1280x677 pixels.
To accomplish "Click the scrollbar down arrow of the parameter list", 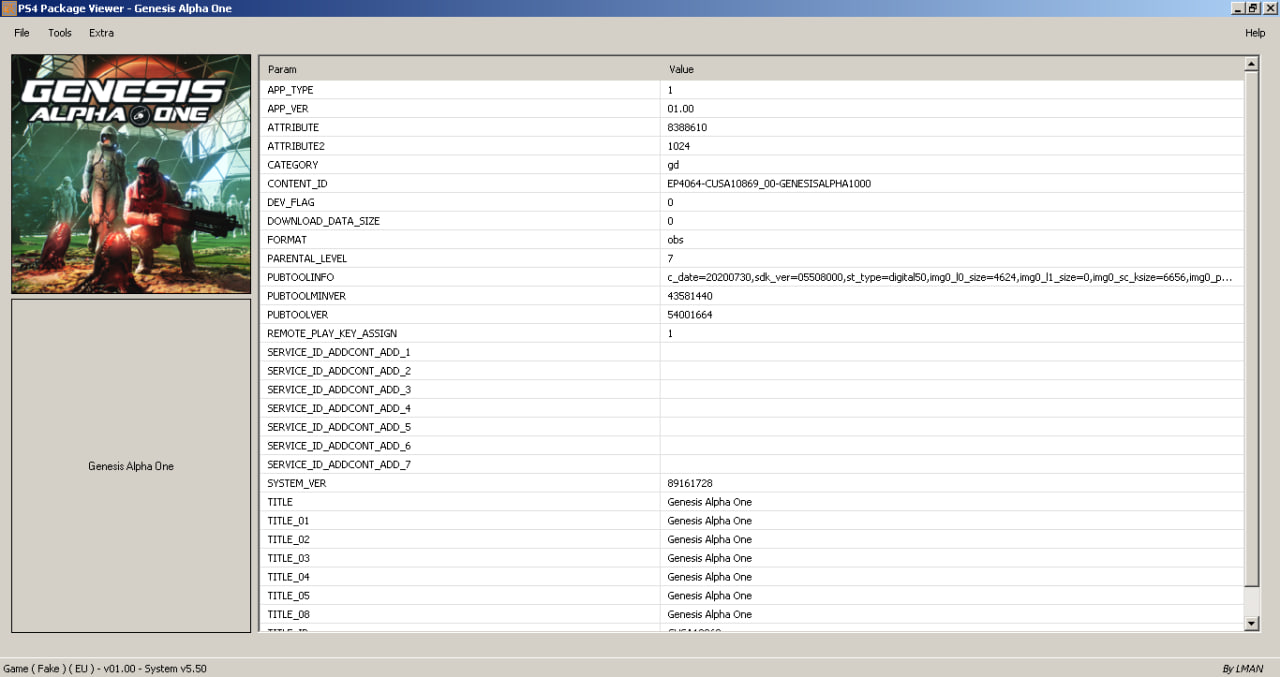I will click(1251, 623).
